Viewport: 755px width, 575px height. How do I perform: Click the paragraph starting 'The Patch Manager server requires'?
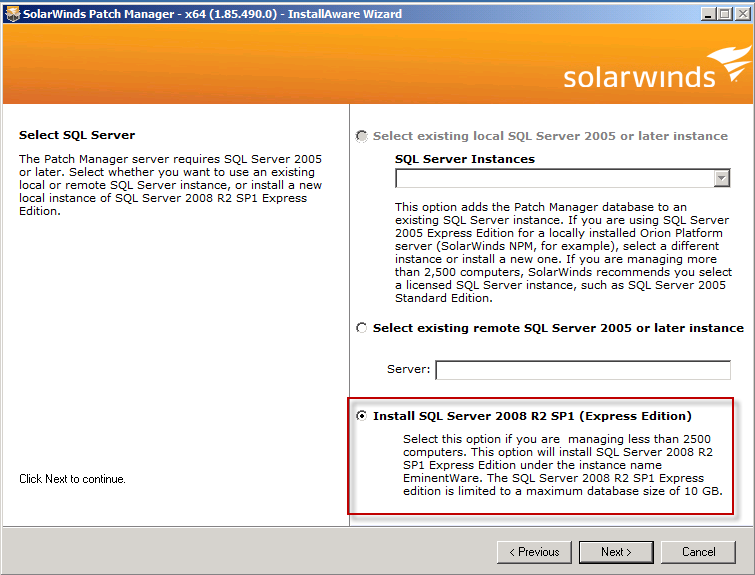(x=170, y=185)
